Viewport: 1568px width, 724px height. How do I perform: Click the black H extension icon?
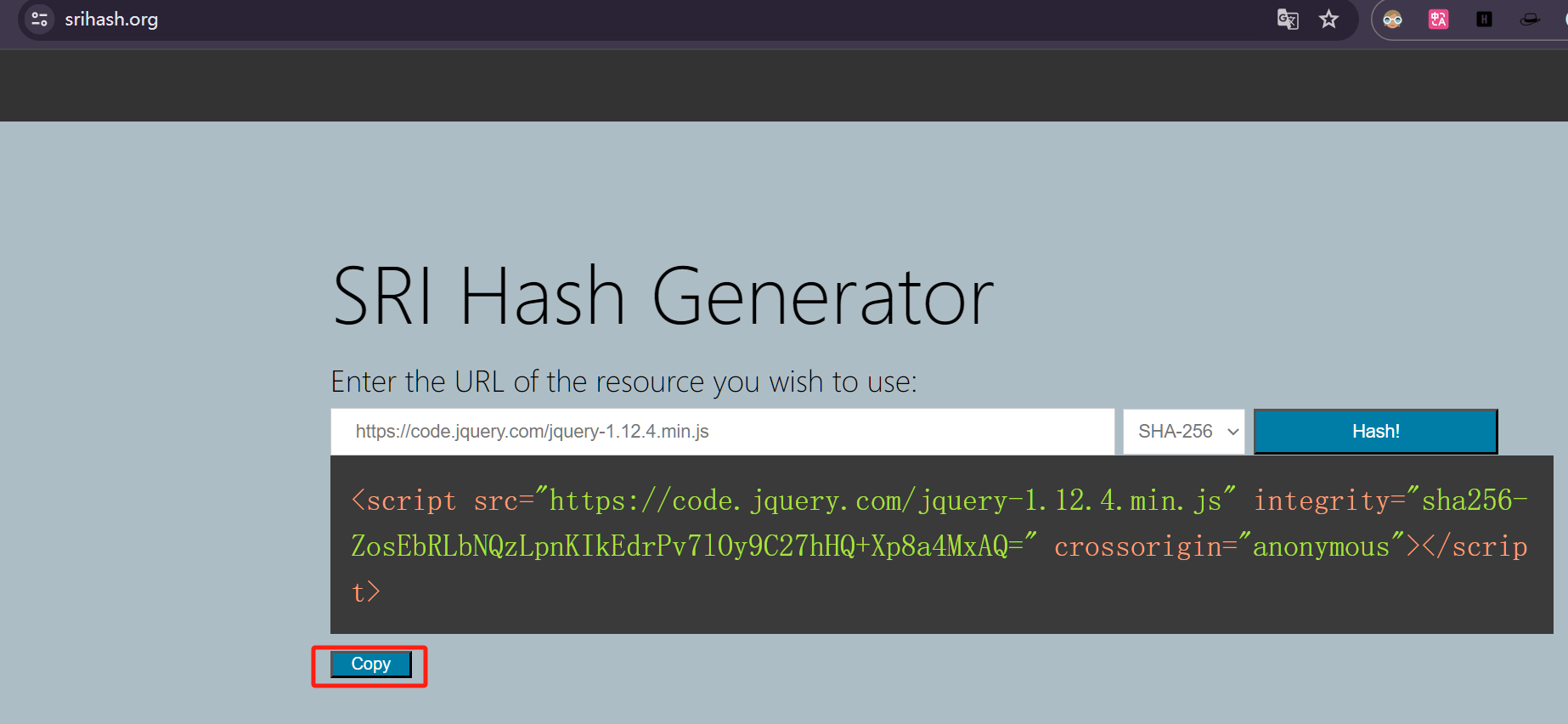[1484, 19]
